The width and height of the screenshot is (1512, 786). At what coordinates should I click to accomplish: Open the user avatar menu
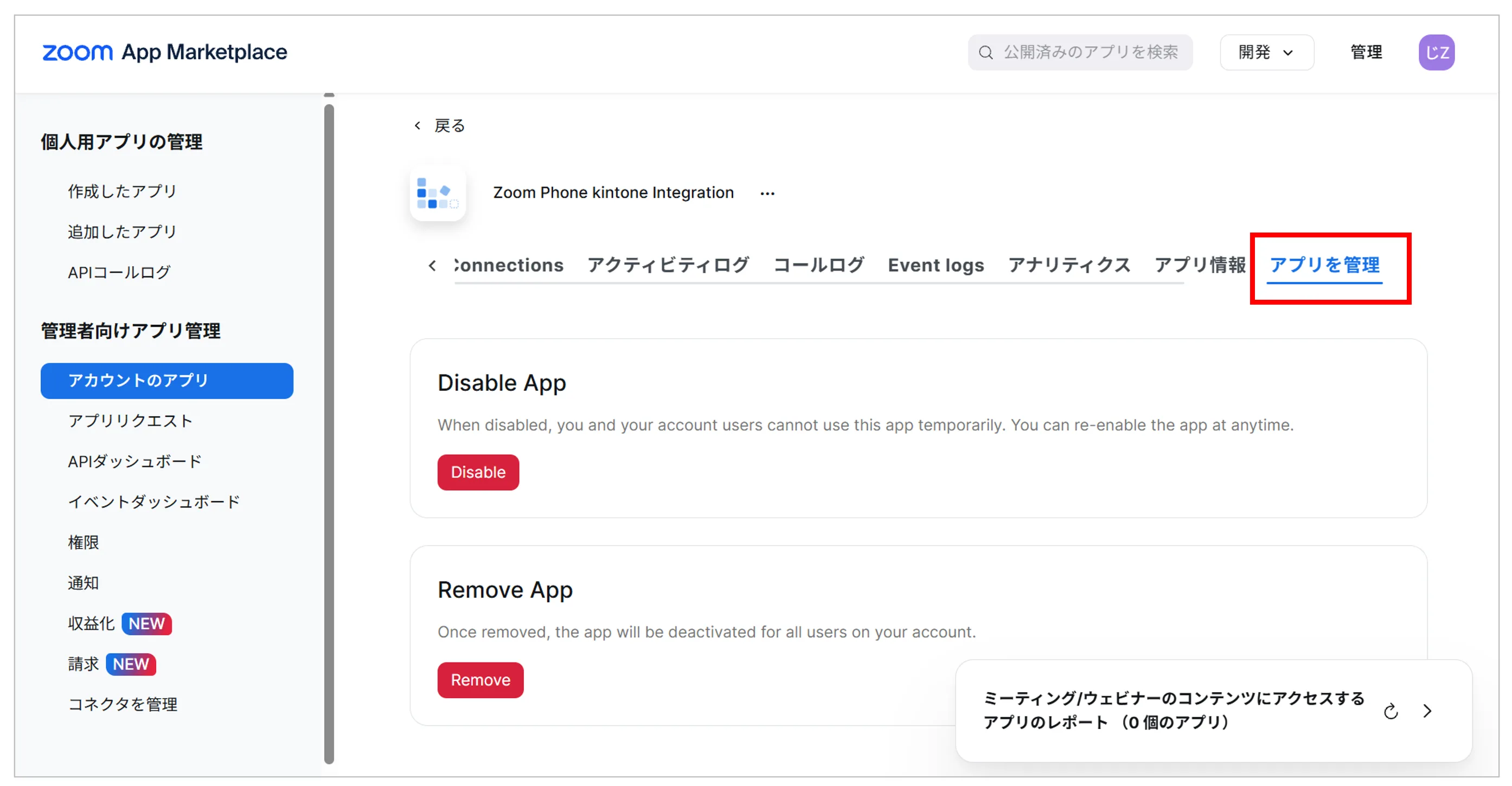[1436, 52]
